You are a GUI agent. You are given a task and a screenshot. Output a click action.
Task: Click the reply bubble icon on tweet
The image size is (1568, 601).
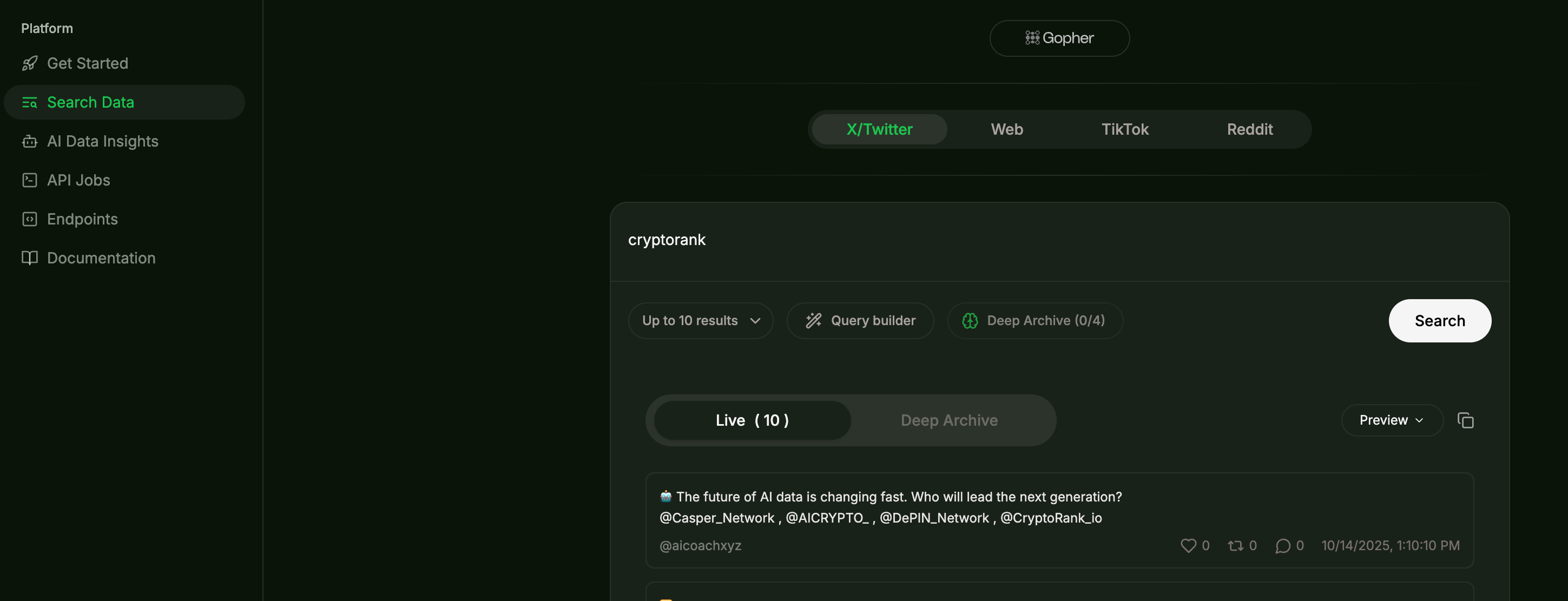(1282, 546)
